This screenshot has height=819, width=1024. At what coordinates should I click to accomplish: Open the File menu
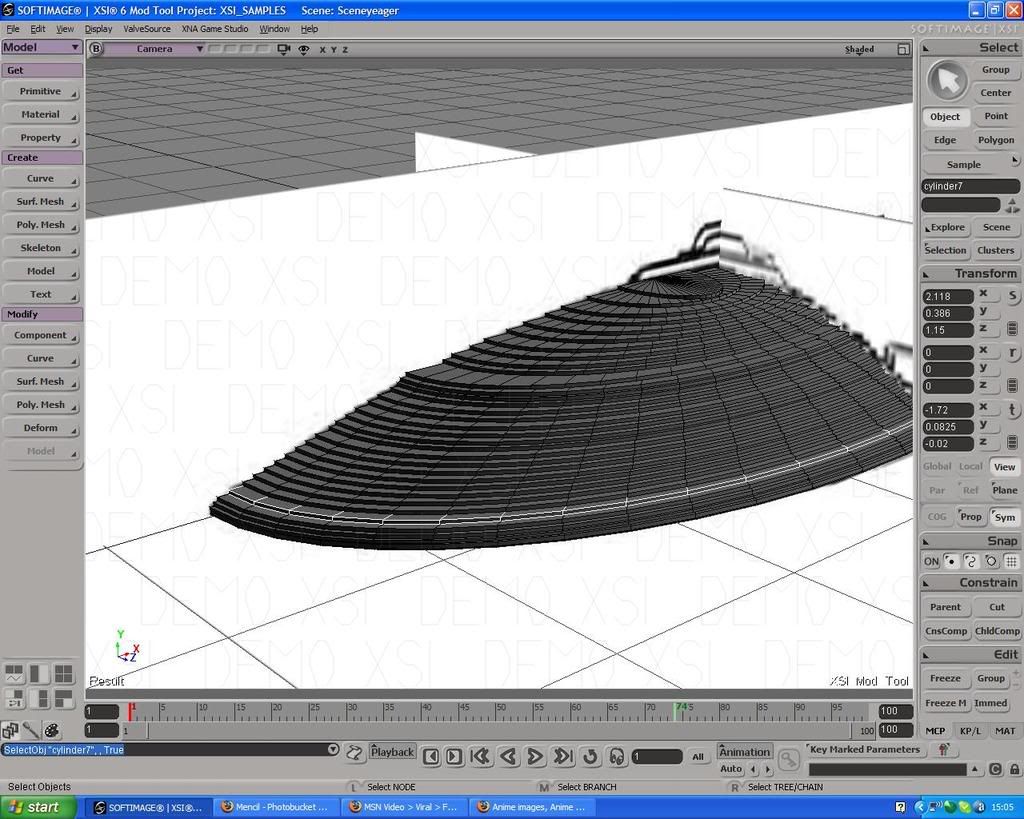click(x=13, y=29)
